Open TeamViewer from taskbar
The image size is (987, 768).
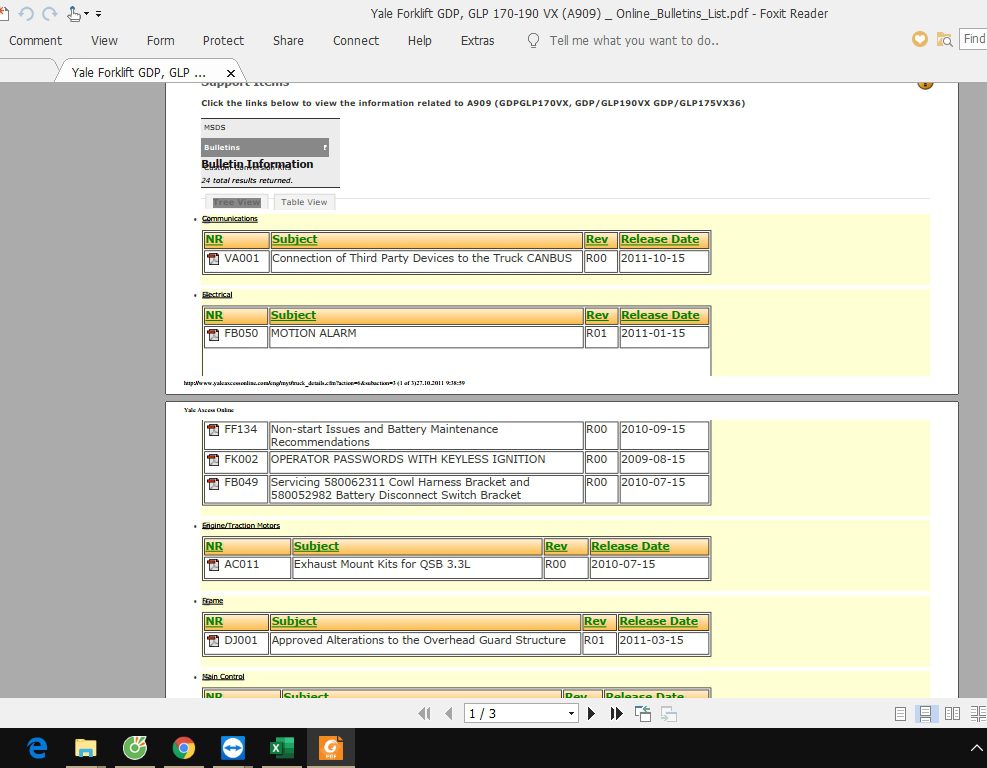click(x=233, y=748)
